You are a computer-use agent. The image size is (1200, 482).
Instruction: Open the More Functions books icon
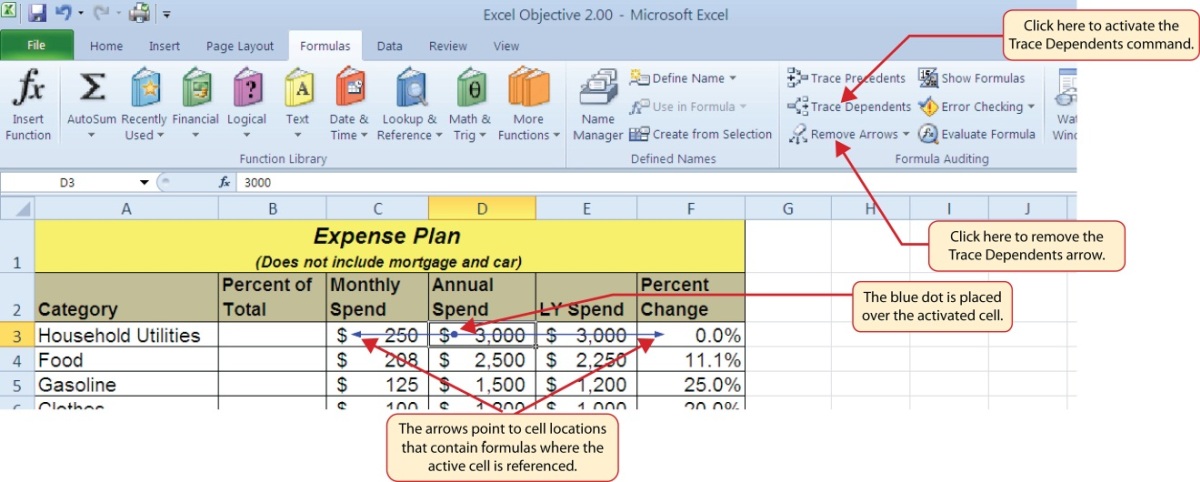point(528,88)
